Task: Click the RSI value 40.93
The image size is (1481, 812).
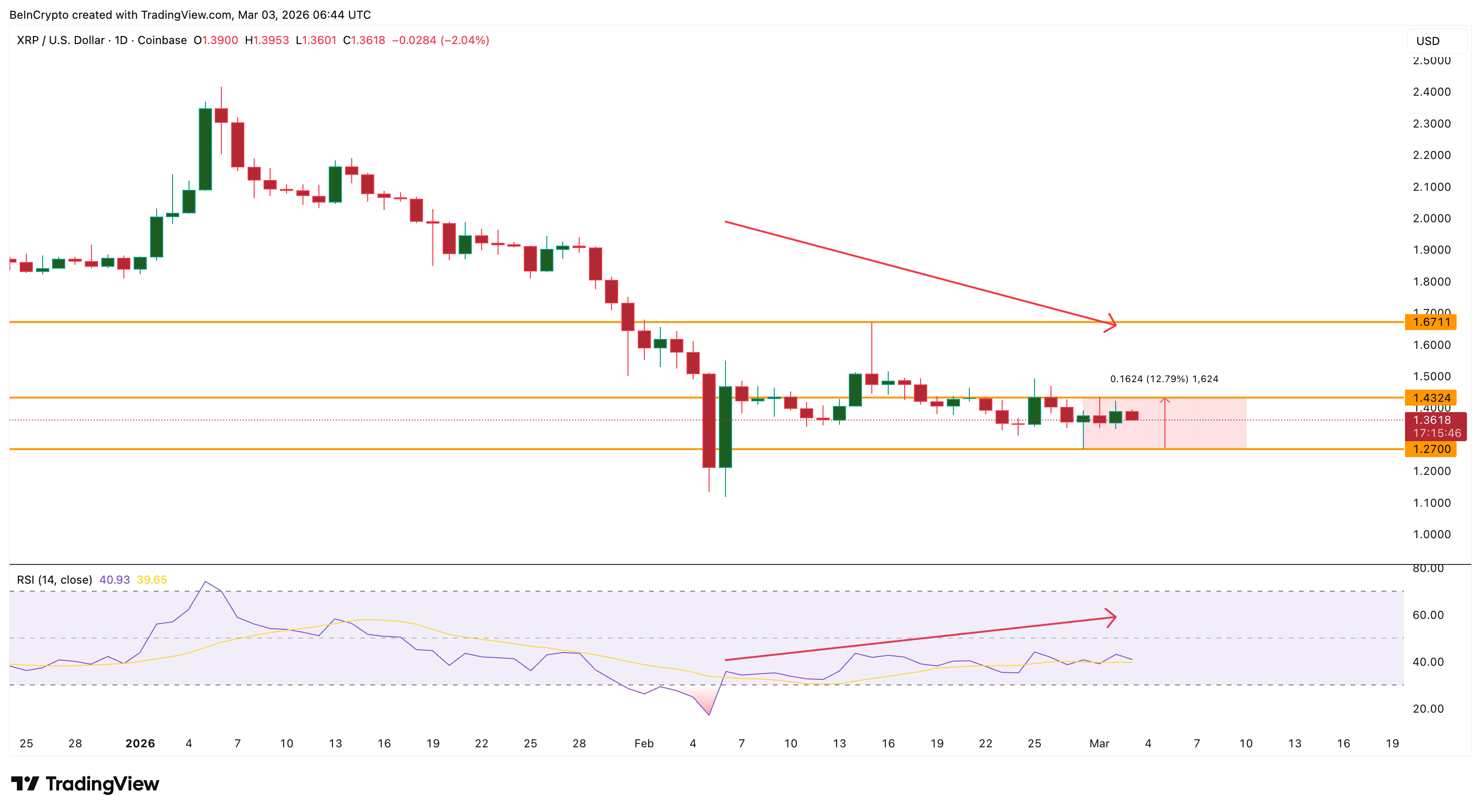Action: [x=115, y=580]
